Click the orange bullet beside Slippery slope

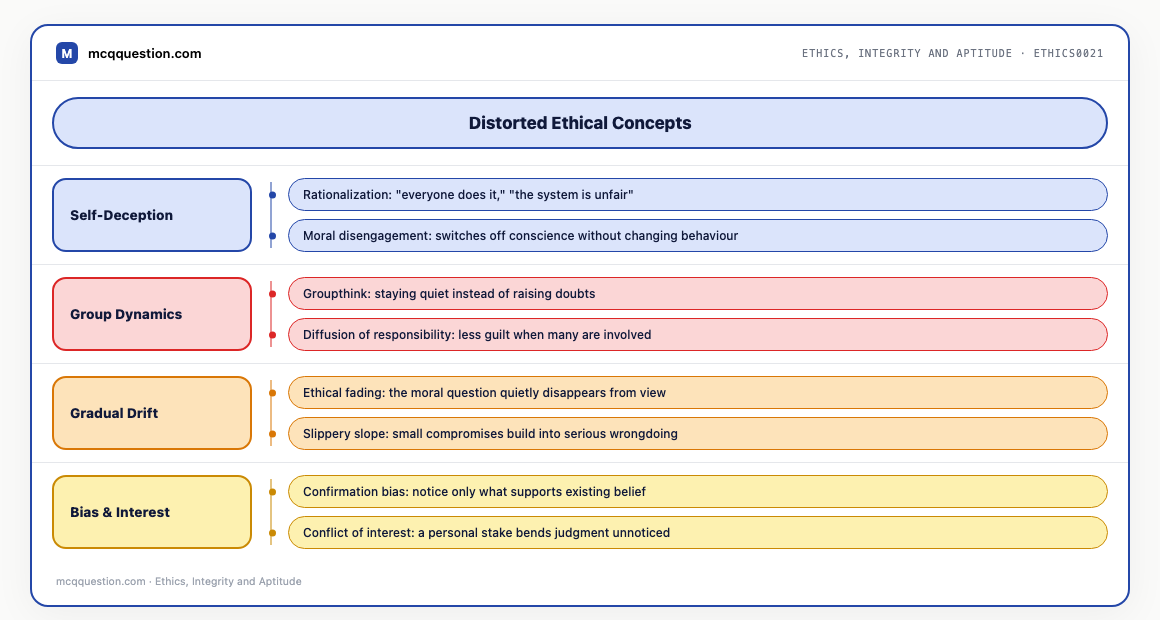pyautogui.click(x=272, y=434)
